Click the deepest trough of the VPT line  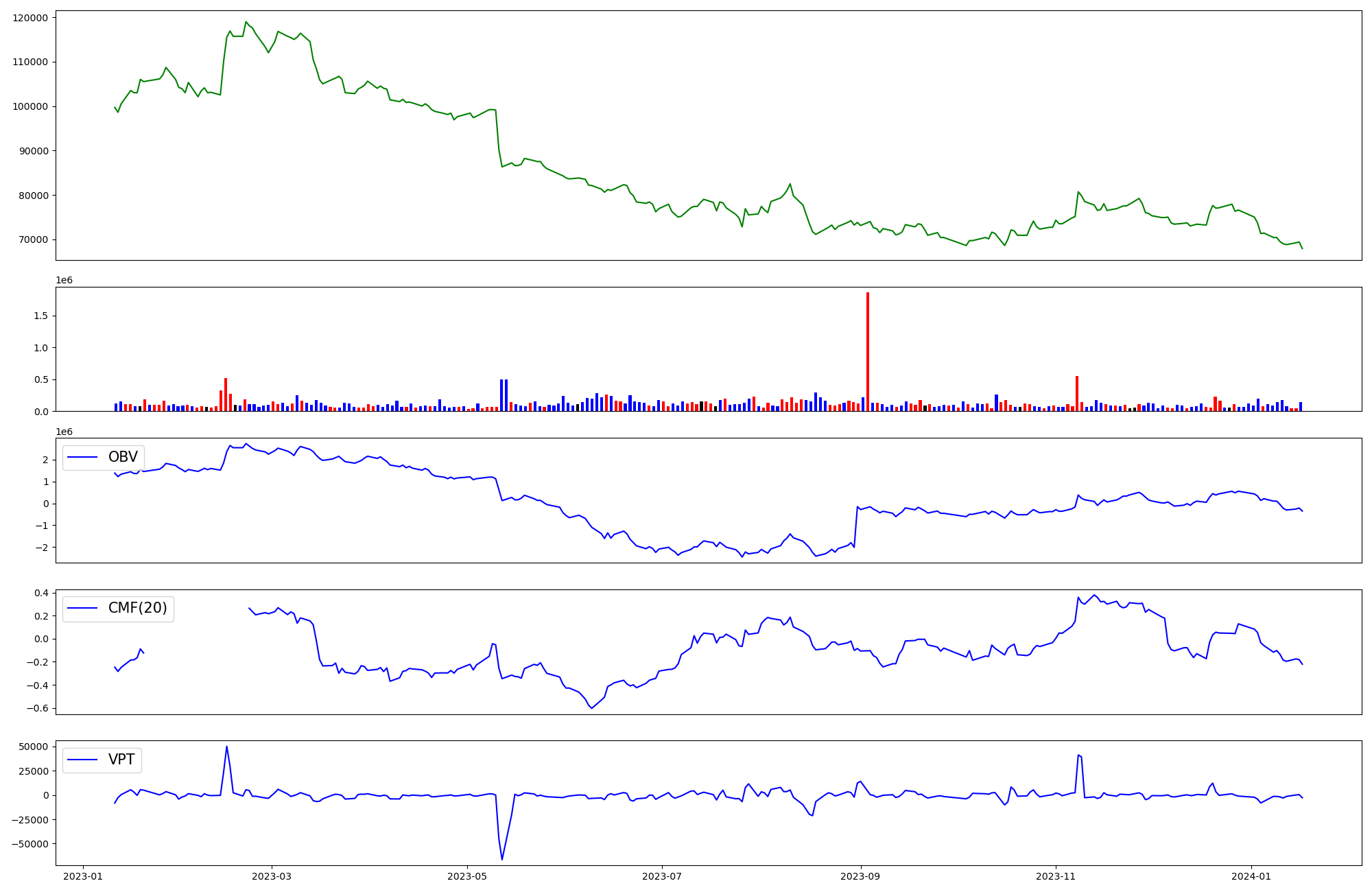tap(502, 859)
